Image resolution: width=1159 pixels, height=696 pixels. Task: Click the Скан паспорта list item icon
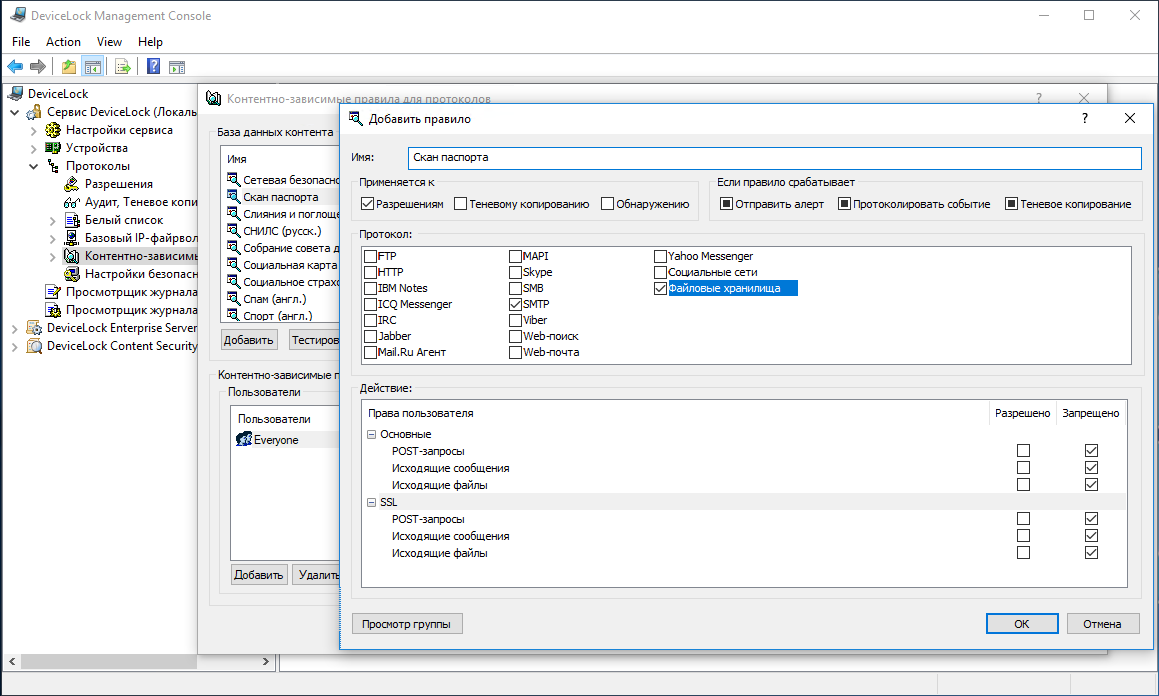(234, 197)
